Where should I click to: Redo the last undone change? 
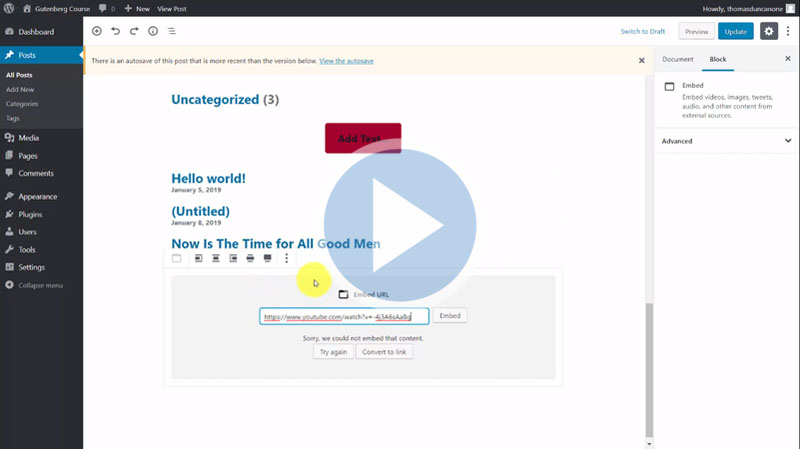click(134, 32)
